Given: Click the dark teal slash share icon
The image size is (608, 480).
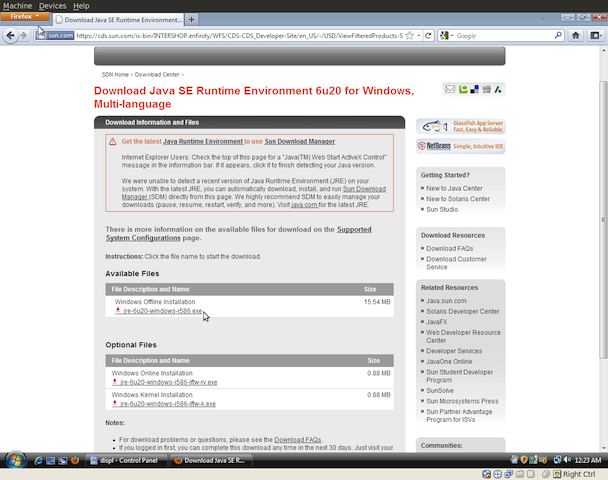Looking at the screenshot, I should (x=498, y=90).
